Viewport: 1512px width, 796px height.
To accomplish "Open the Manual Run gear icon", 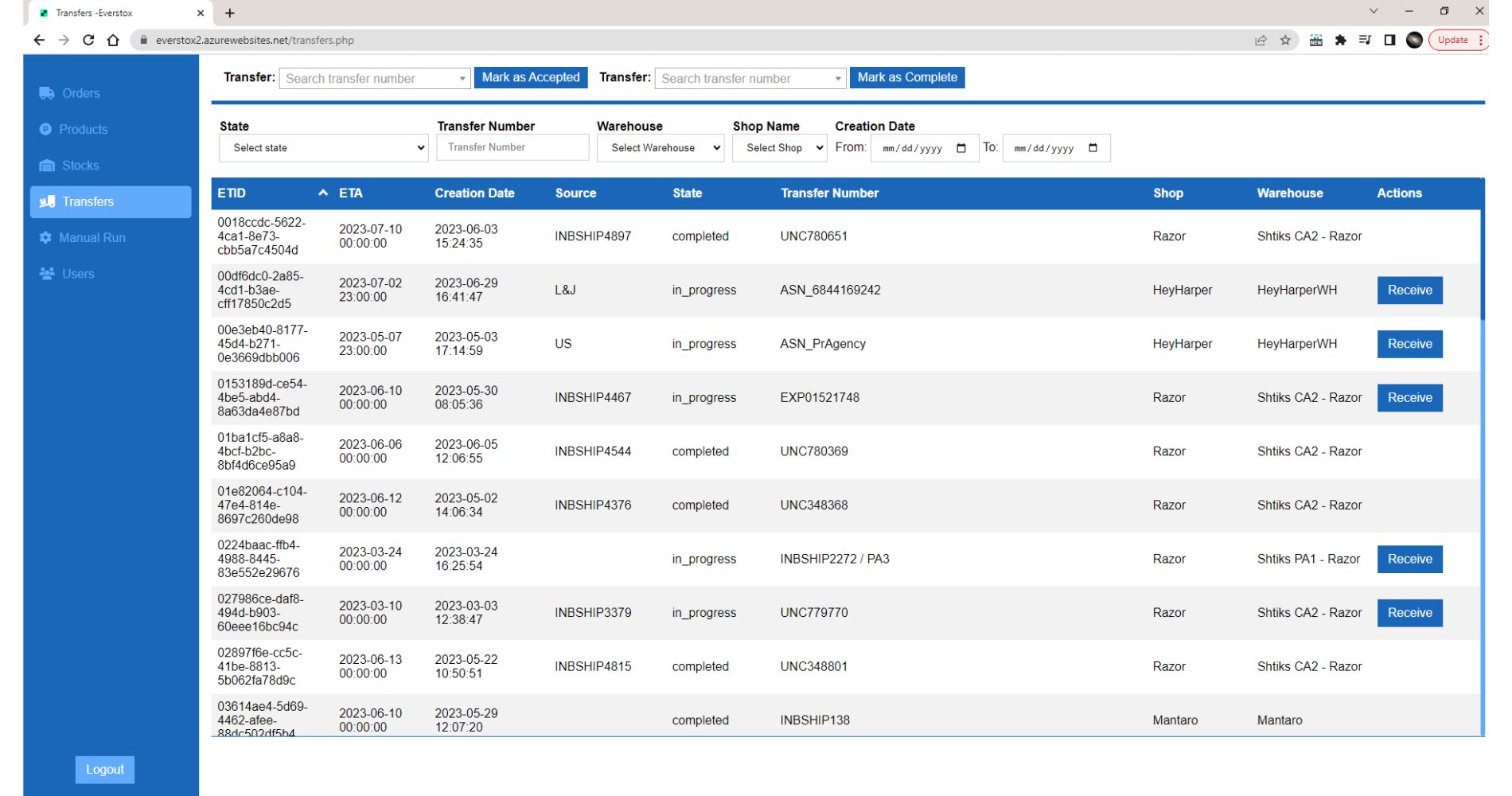I will coord(45,237).
